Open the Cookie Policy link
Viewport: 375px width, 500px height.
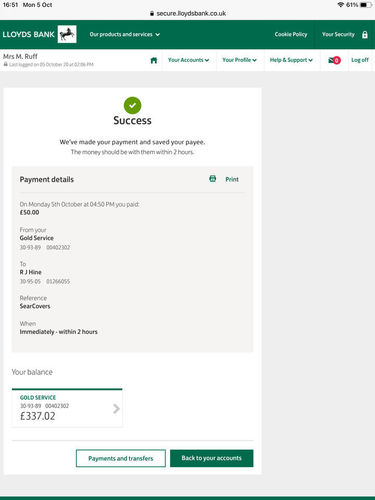pos(291,34)
